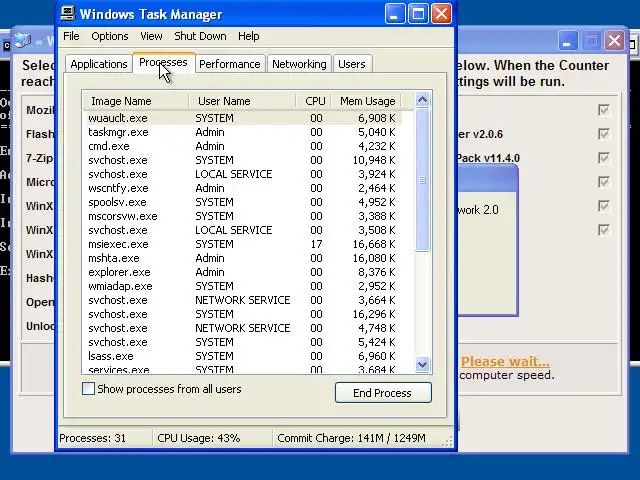
Task: Toggle the fifth installer list checkbox
Action: point(604,206)
